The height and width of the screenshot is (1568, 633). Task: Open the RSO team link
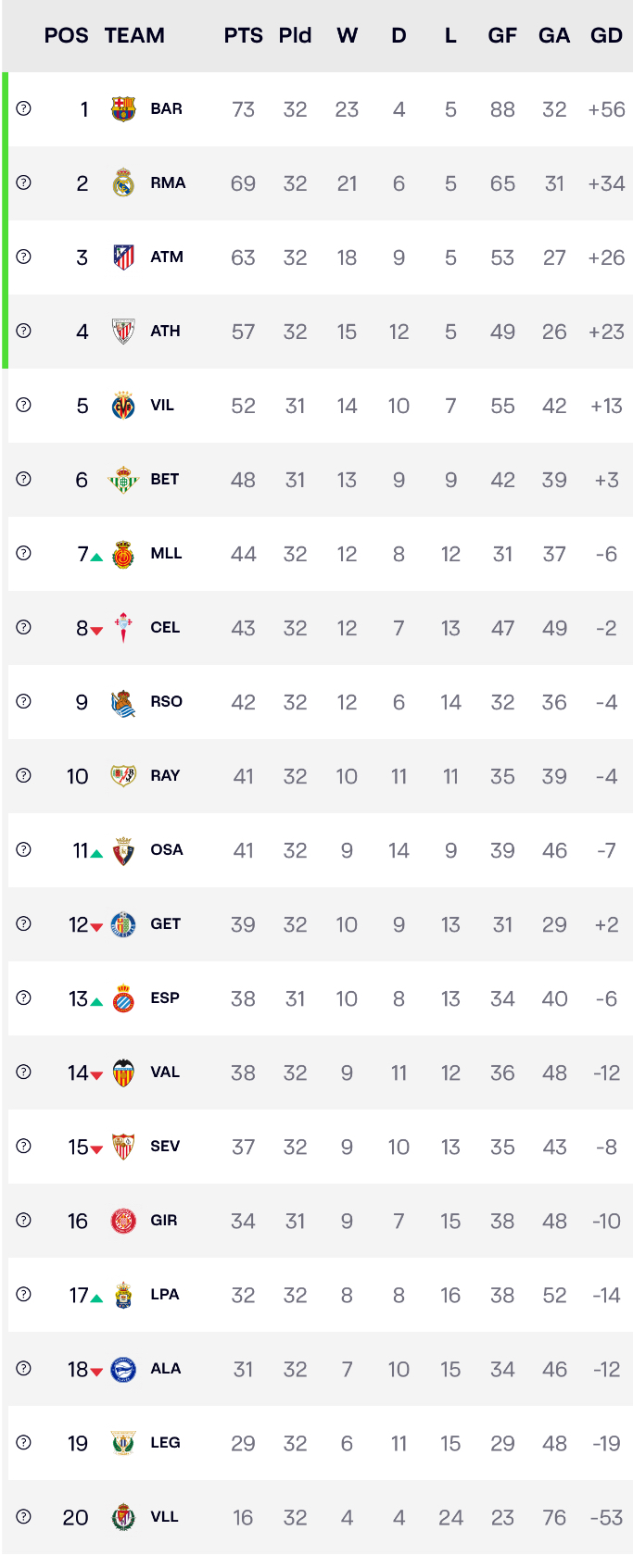click(x=167, y=702)
